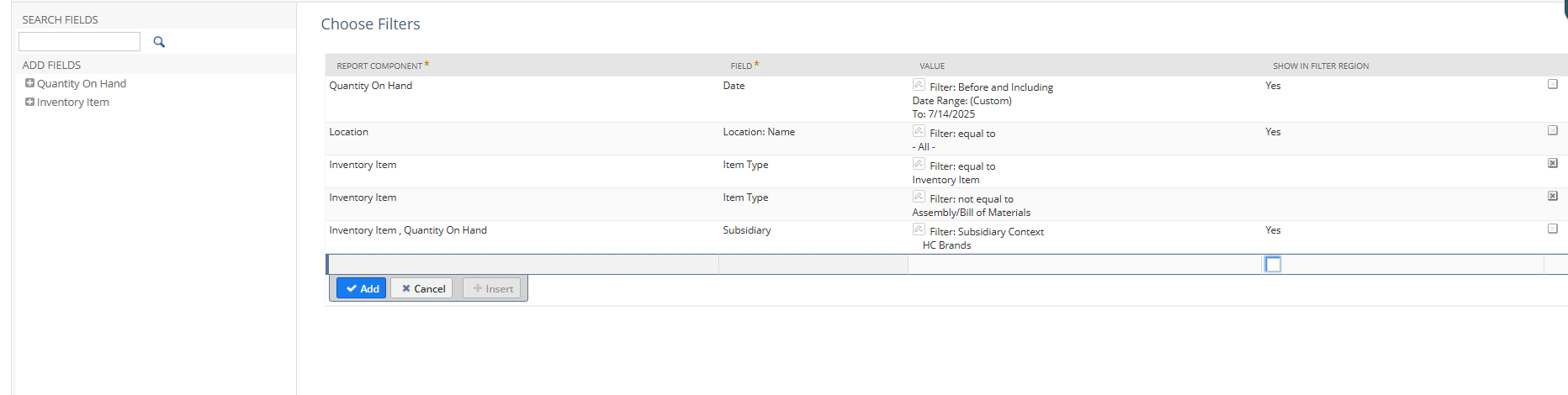Select the new row Report Component cell
1568x395 pixels.
(x=523, y=265)
